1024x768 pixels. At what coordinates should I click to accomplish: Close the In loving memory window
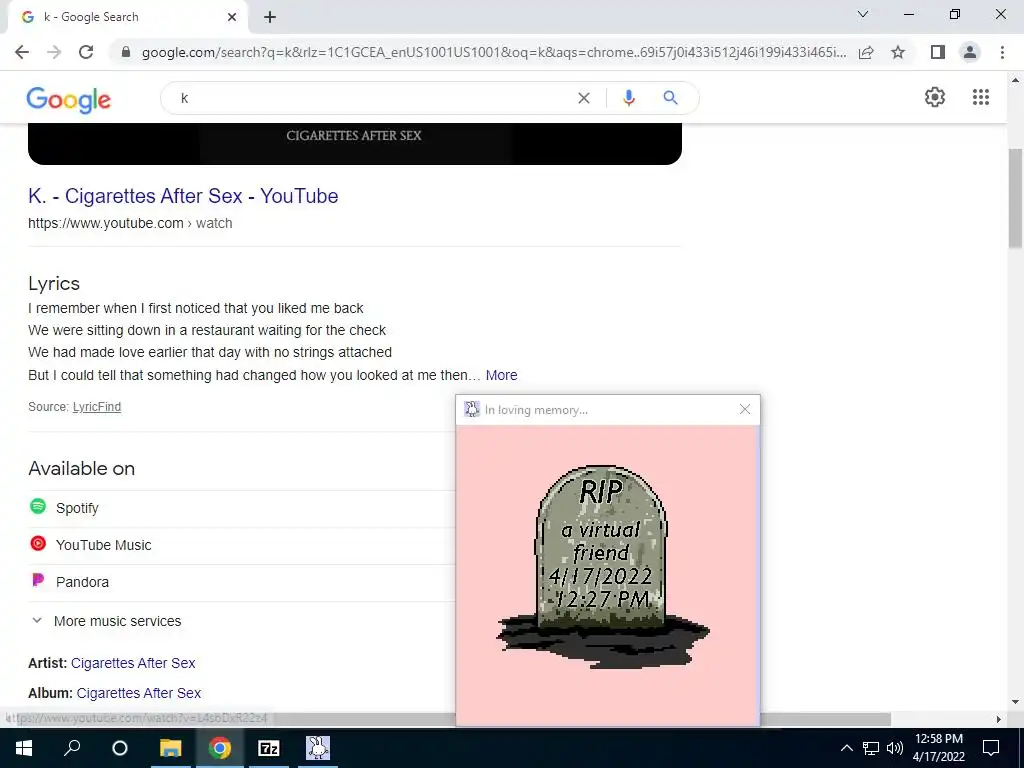coord(744,409)
